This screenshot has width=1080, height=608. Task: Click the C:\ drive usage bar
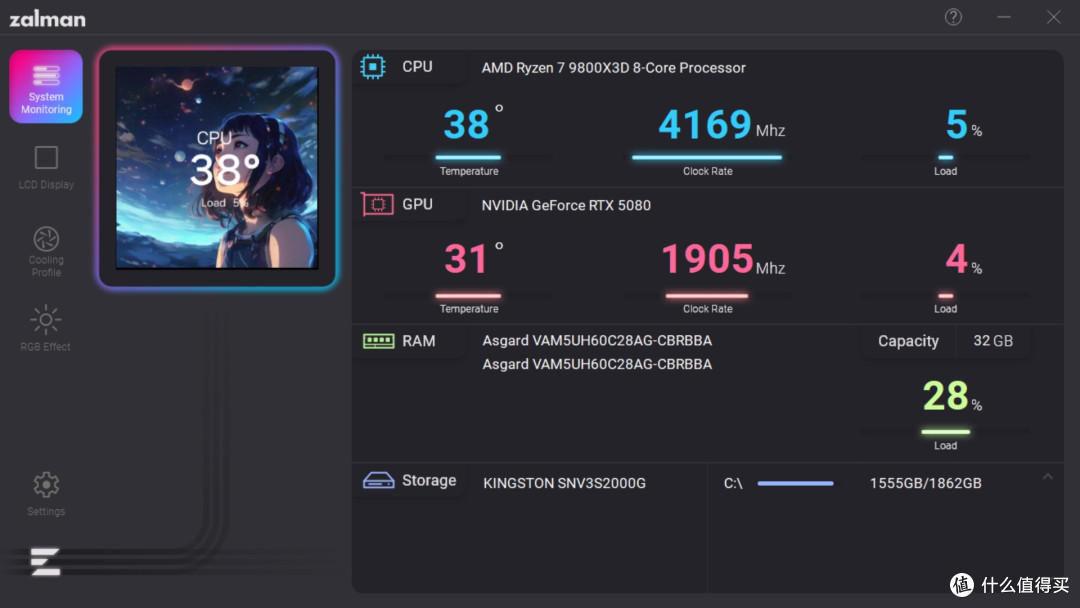pyautogui.click(x=796, y=483)
